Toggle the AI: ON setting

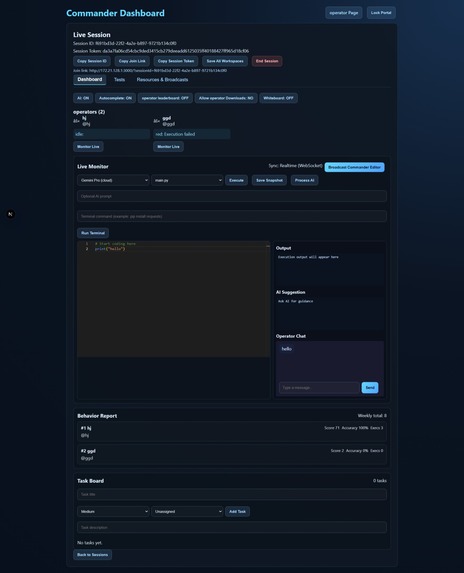(x=83, y=98)
